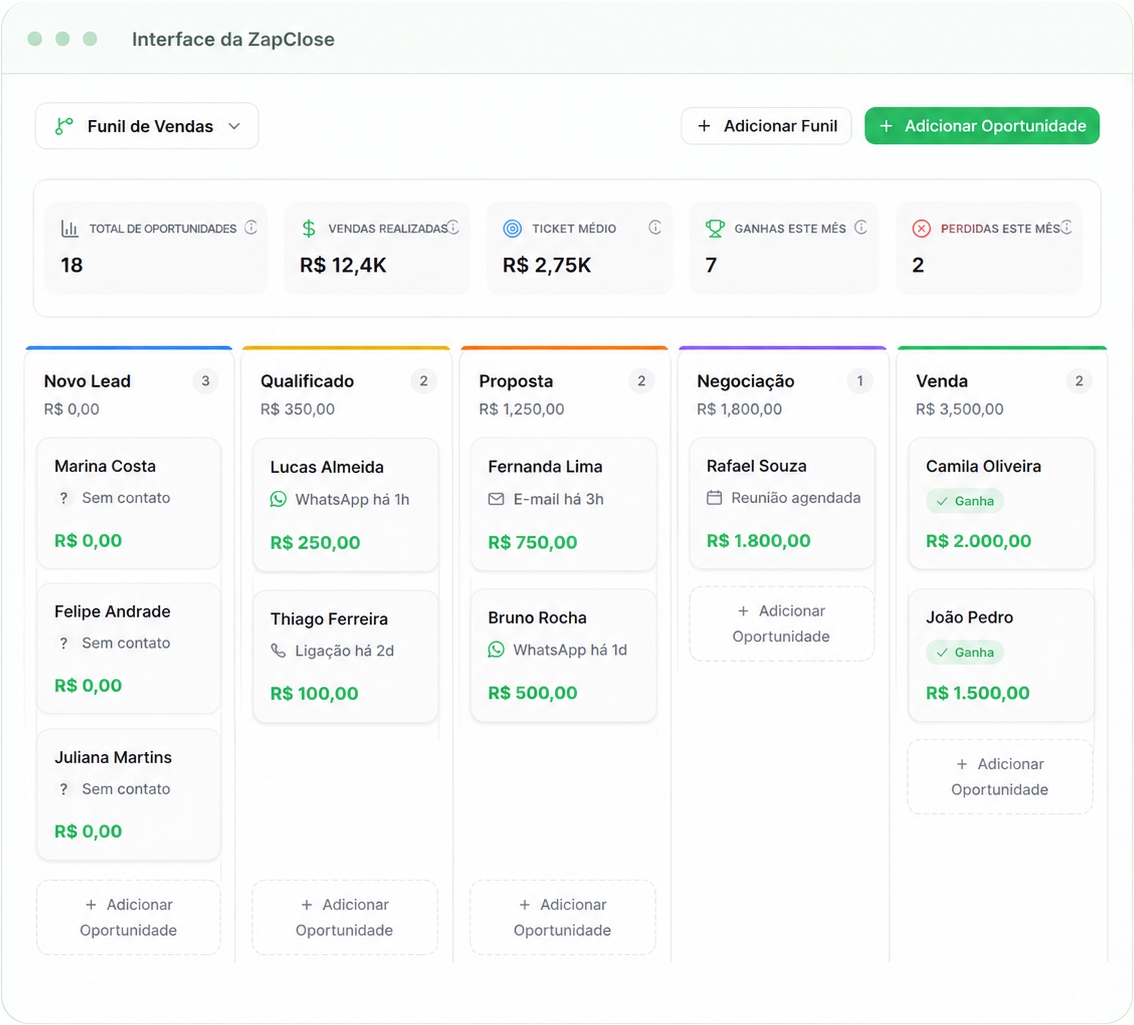1134x1025 pixels.
Task: Click the Funil de Vendas branch icon
Action: click(x=64, y=127)
